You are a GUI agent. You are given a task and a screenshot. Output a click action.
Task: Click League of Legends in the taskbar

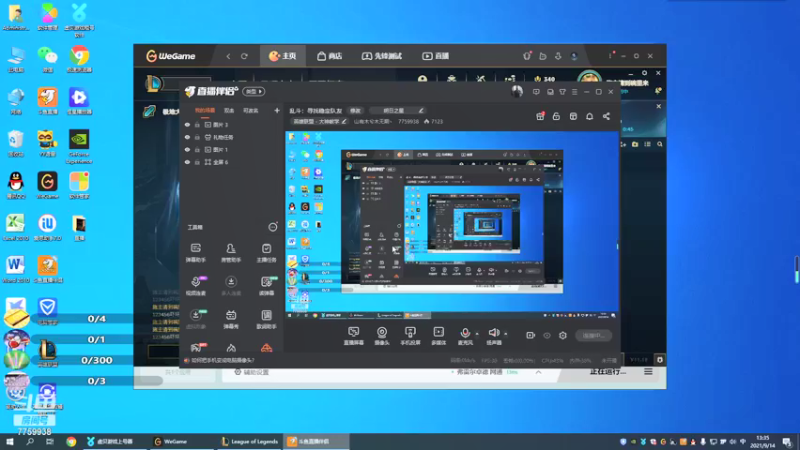click(x=250, y=441)
